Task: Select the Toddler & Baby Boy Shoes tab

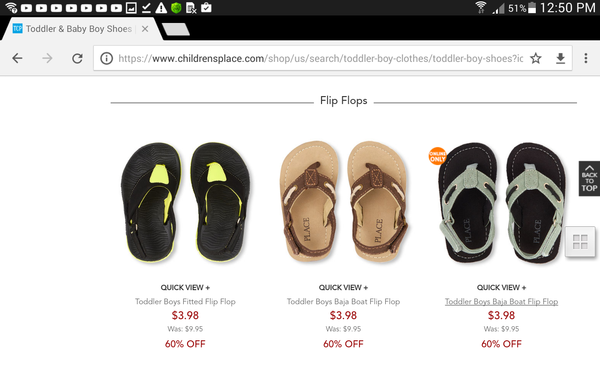Action: (78, 29)
